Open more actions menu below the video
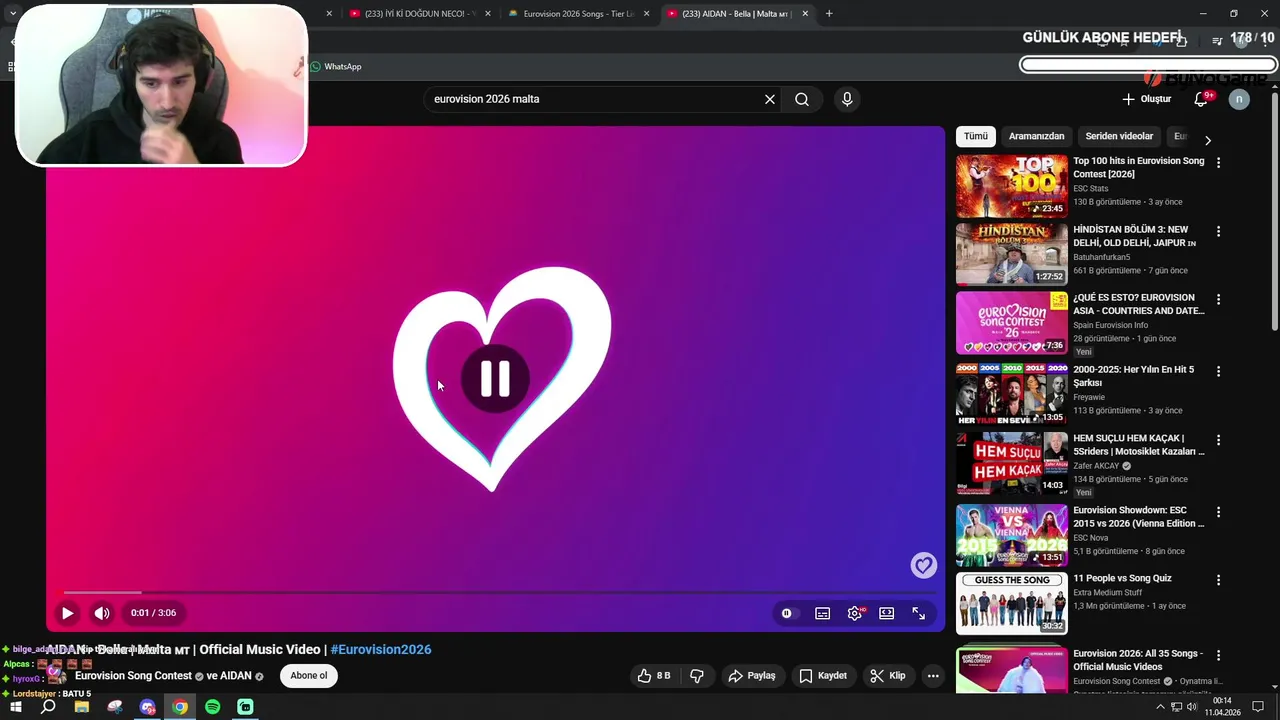1280x720 pixels. (933, 676)
